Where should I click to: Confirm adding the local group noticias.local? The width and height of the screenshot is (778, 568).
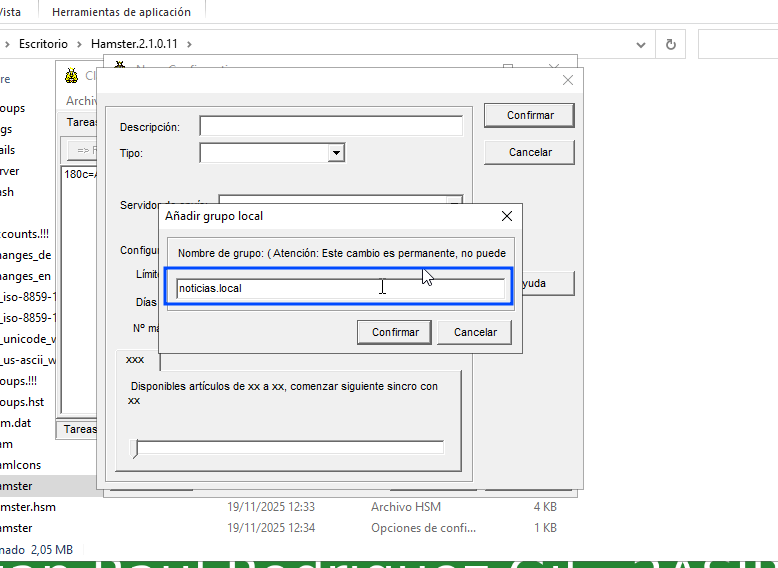(x=394, y=332)
